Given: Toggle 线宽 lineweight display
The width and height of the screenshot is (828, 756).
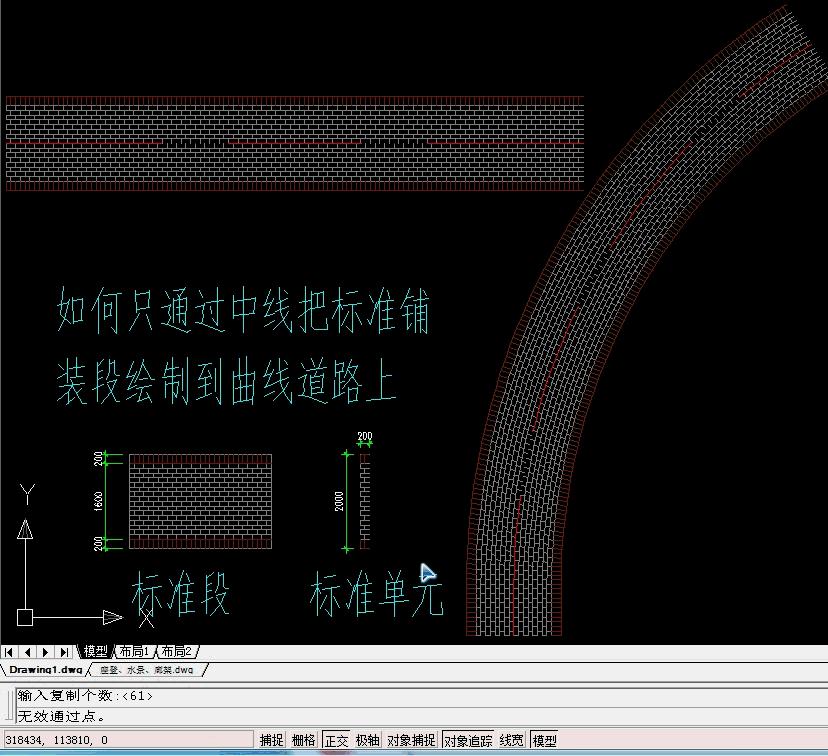Looking at the screenshot, I should coord(509,741).
